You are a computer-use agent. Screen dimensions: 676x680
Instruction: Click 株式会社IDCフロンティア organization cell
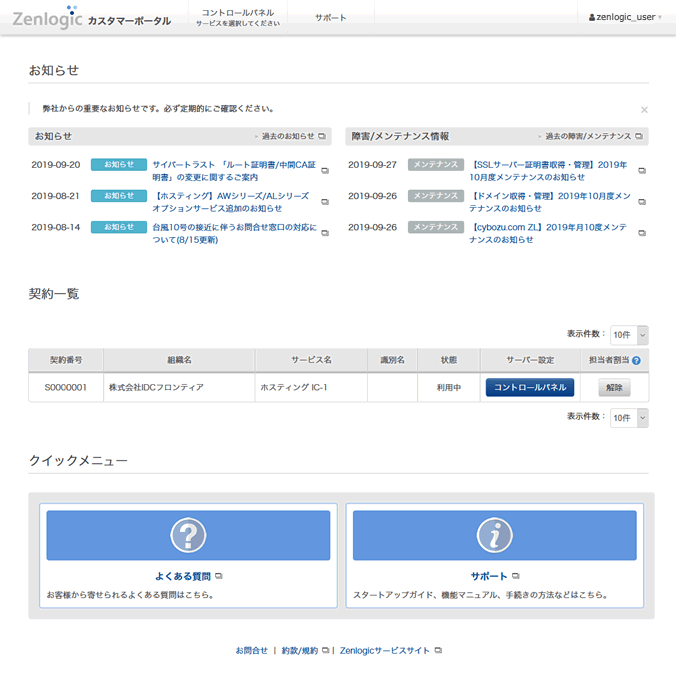179,387
